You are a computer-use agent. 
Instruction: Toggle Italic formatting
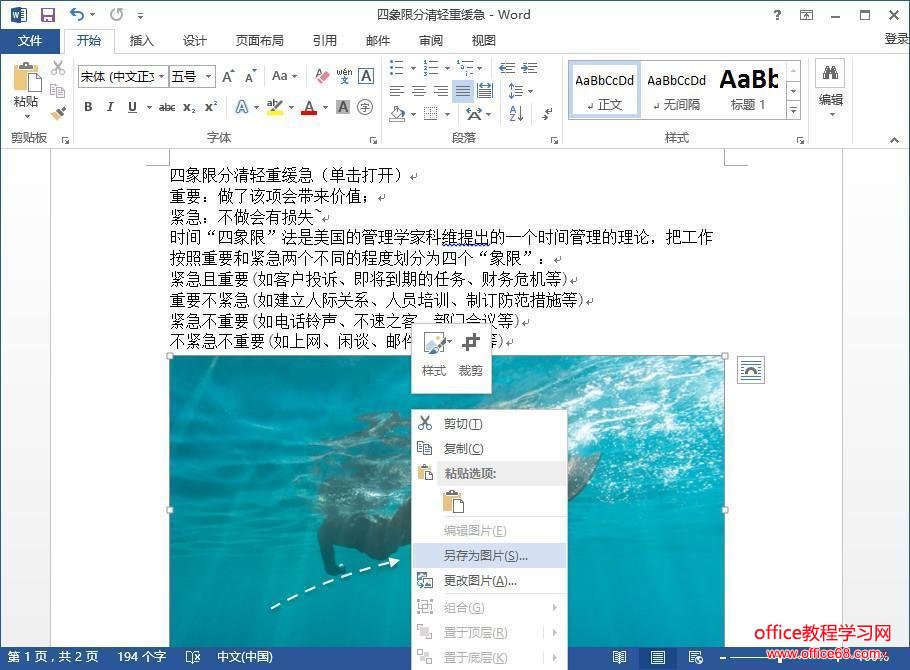point(109,107)
